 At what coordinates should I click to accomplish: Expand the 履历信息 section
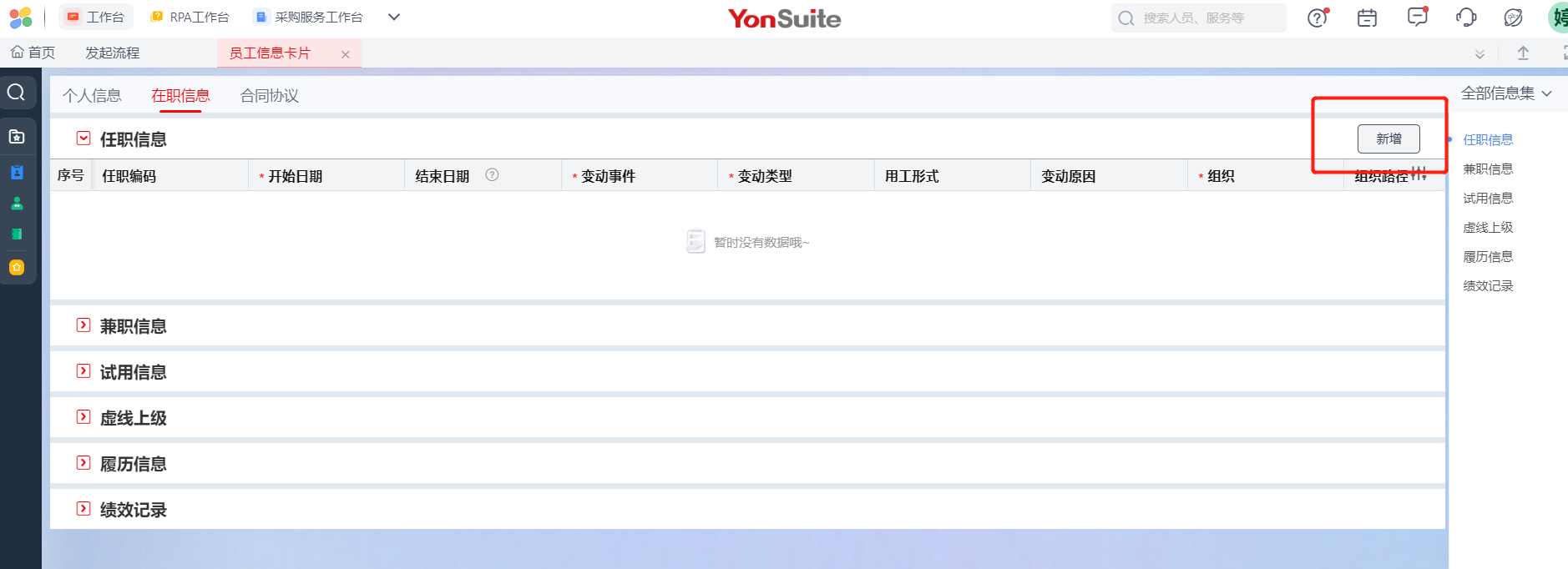tap(83, 463)
